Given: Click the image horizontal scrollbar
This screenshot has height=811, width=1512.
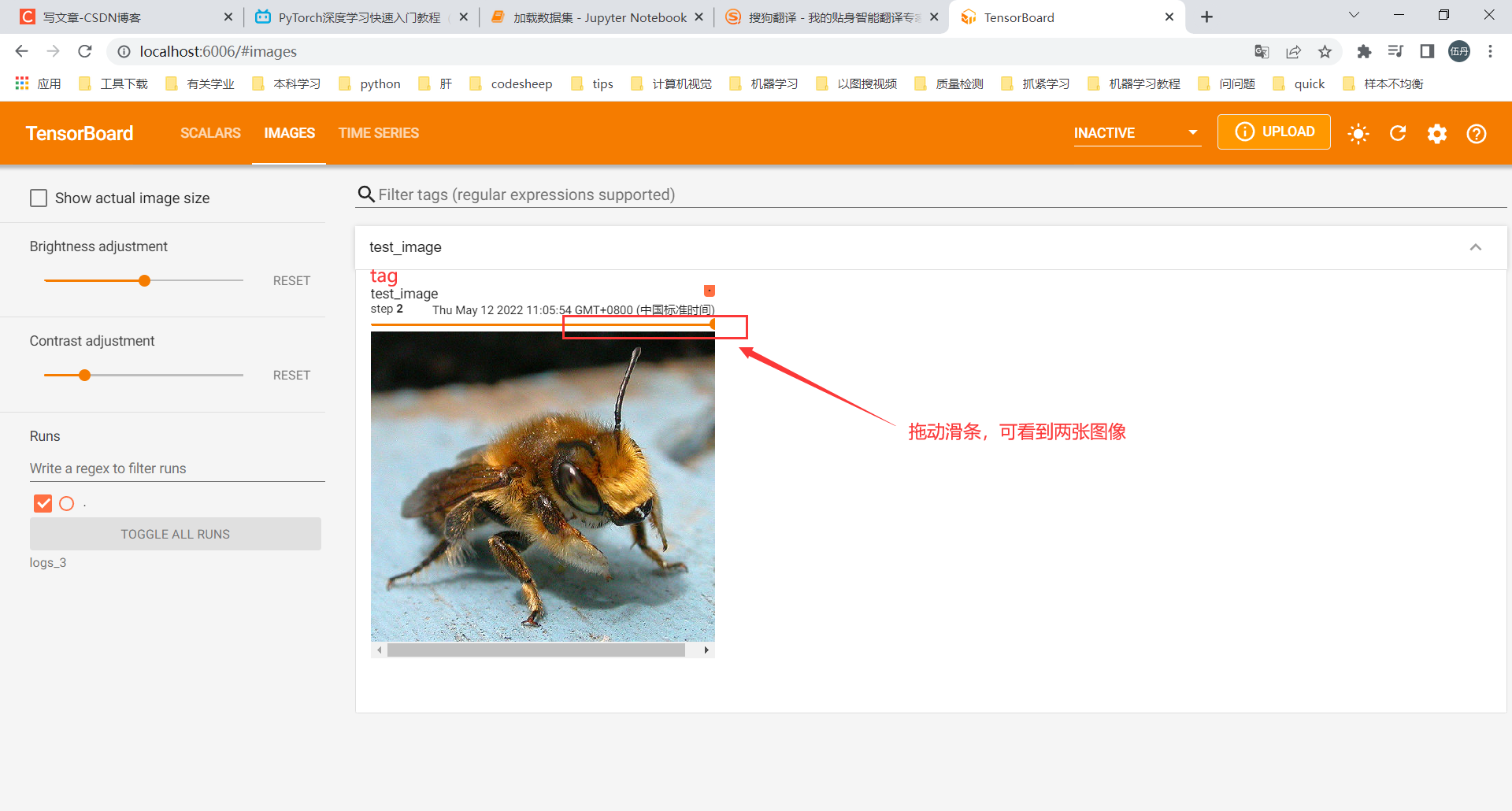Looking at the screenshot, I should pyautogui.click(x=535, y=650).
